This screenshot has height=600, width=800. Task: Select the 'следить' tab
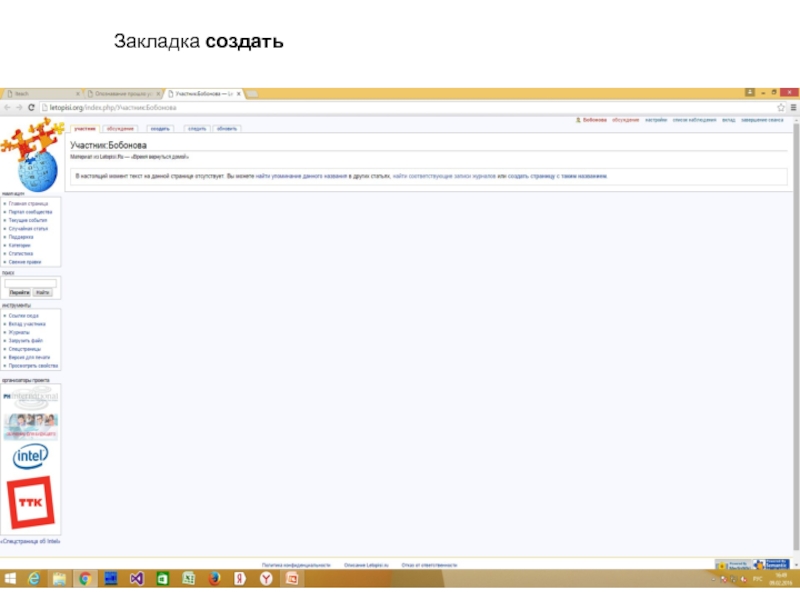(197, 128)
